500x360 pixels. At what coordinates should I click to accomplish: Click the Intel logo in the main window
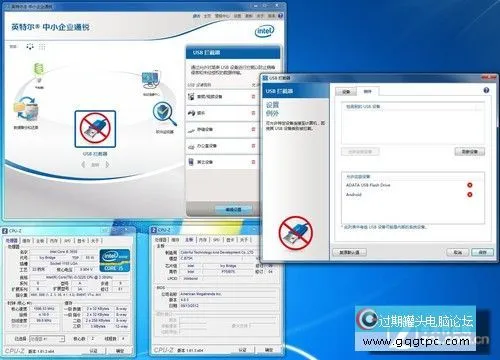(x=264, y=32)
